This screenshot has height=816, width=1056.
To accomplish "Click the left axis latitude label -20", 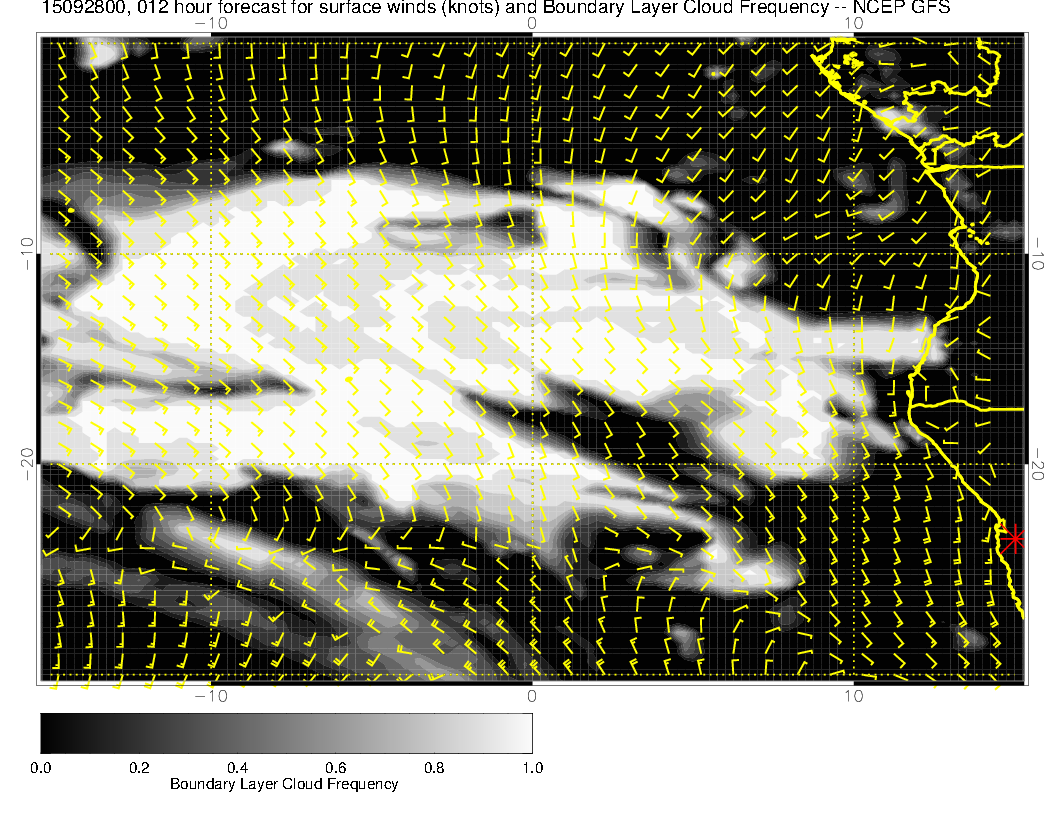I will [x=27, y=463].
